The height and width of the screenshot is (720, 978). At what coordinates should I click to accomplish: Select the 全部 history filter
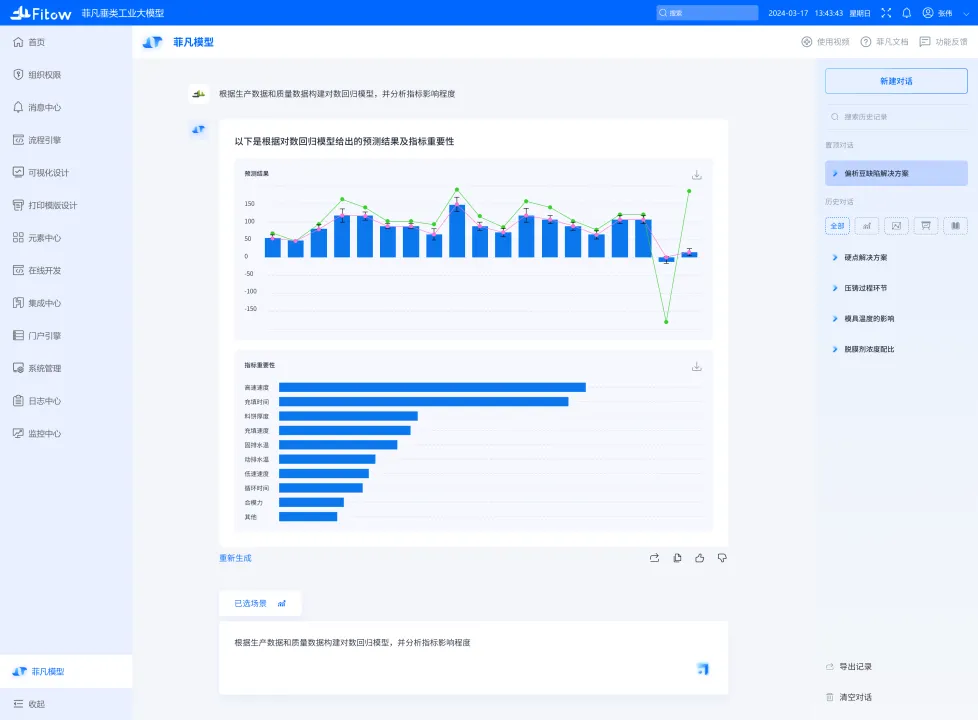pos(837,226)
